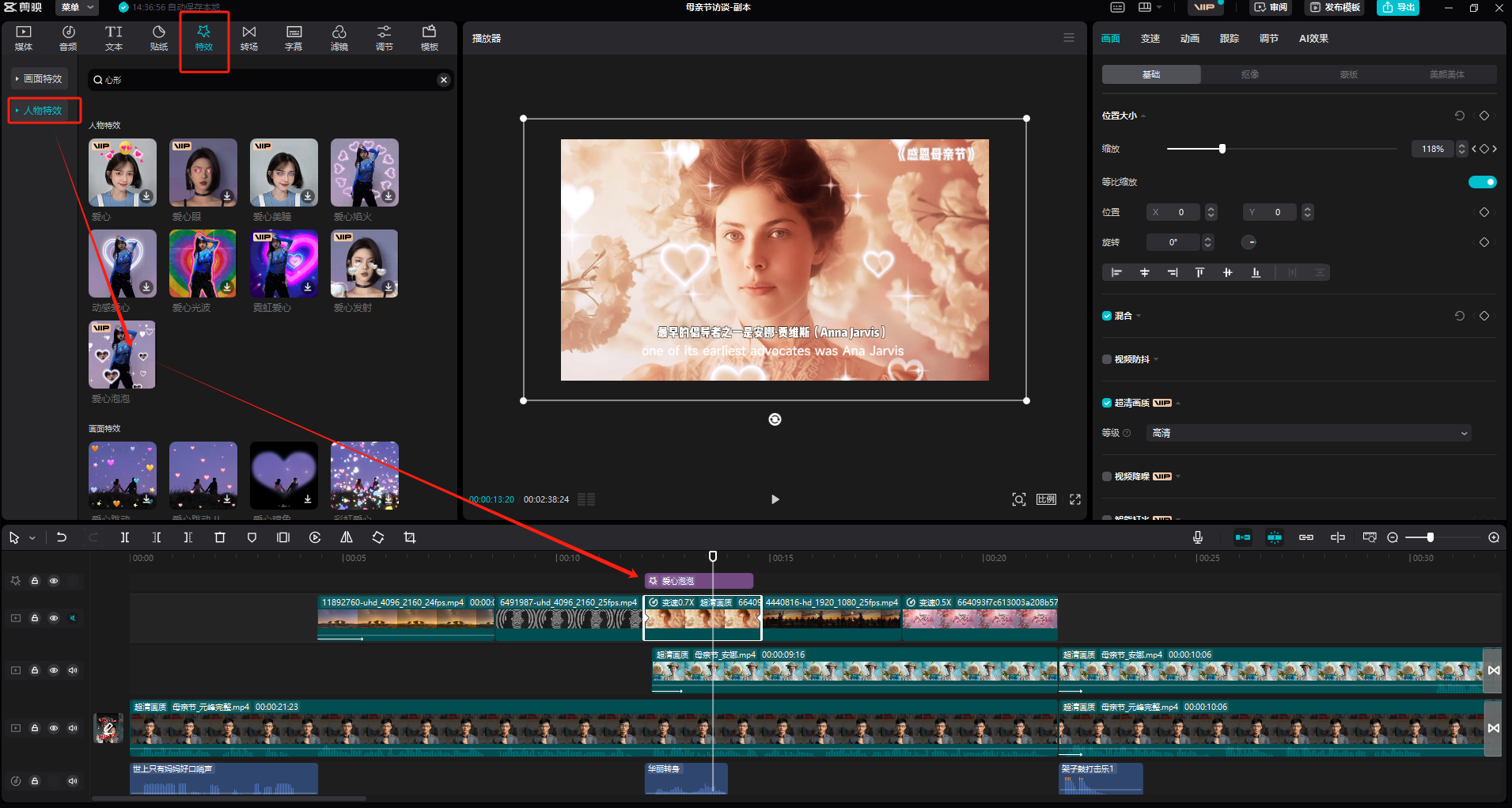
Task: Open the player's hamburger menu
Action: (1069, 38)
